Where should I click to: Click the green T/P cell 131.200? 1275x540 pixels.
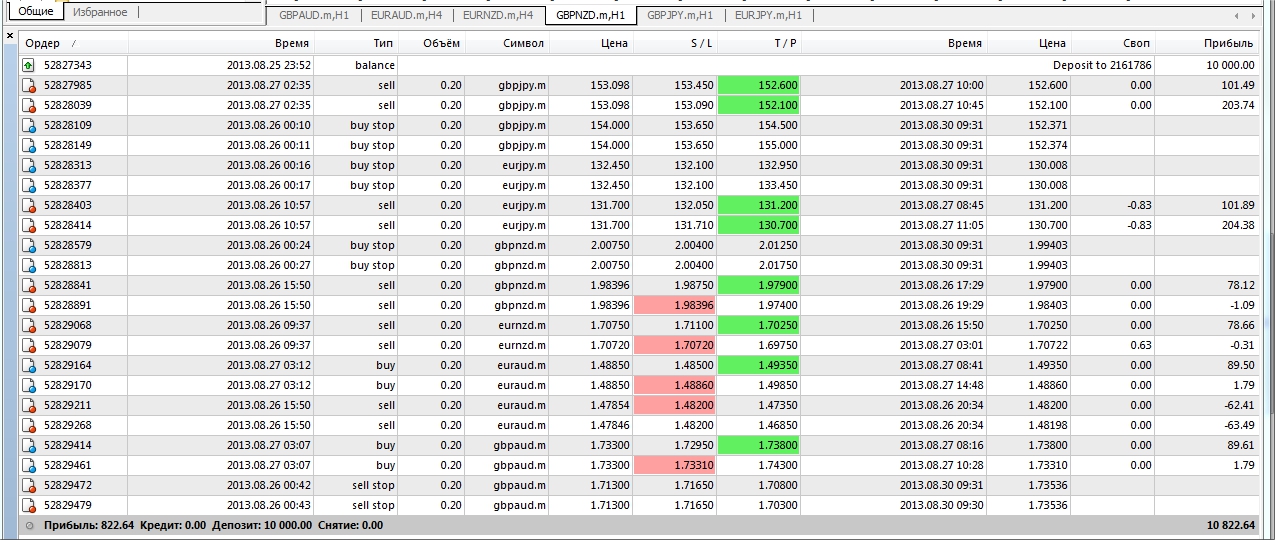(759, 205)
